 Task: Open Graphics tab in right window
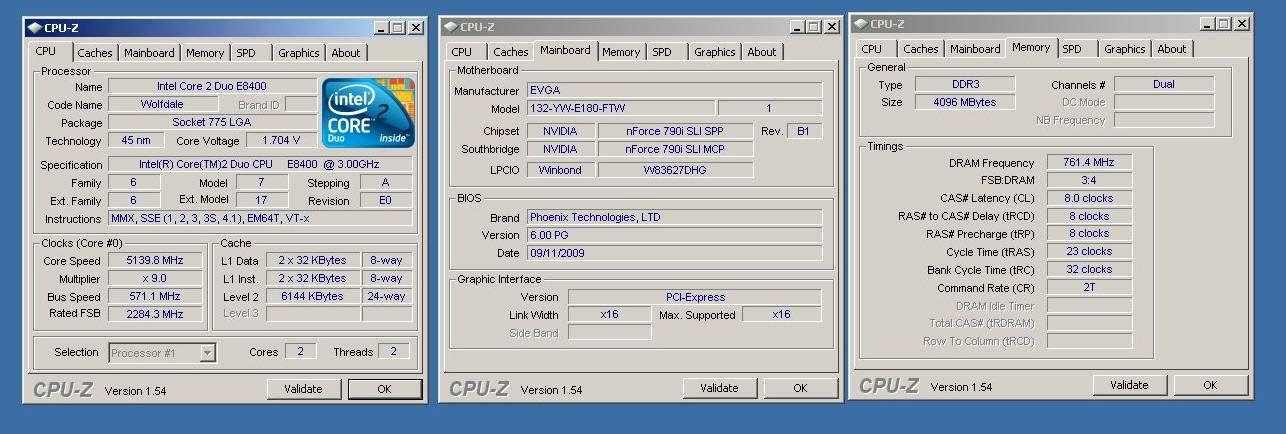(1125, 49)
